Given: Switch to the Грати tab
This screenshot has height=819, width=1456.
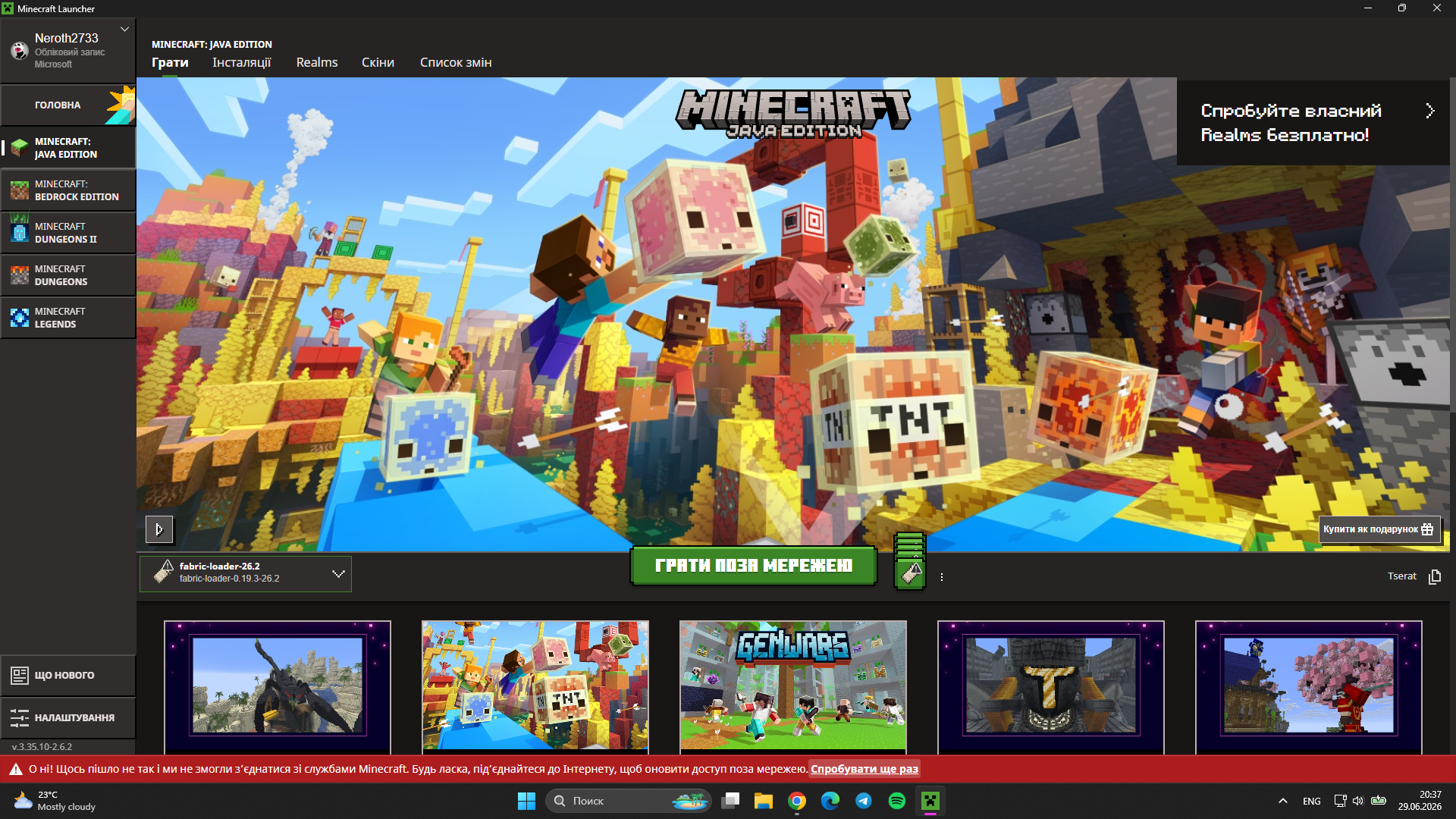Looking at the screenshot, I should pyautogui.click(x=170, y=62).
